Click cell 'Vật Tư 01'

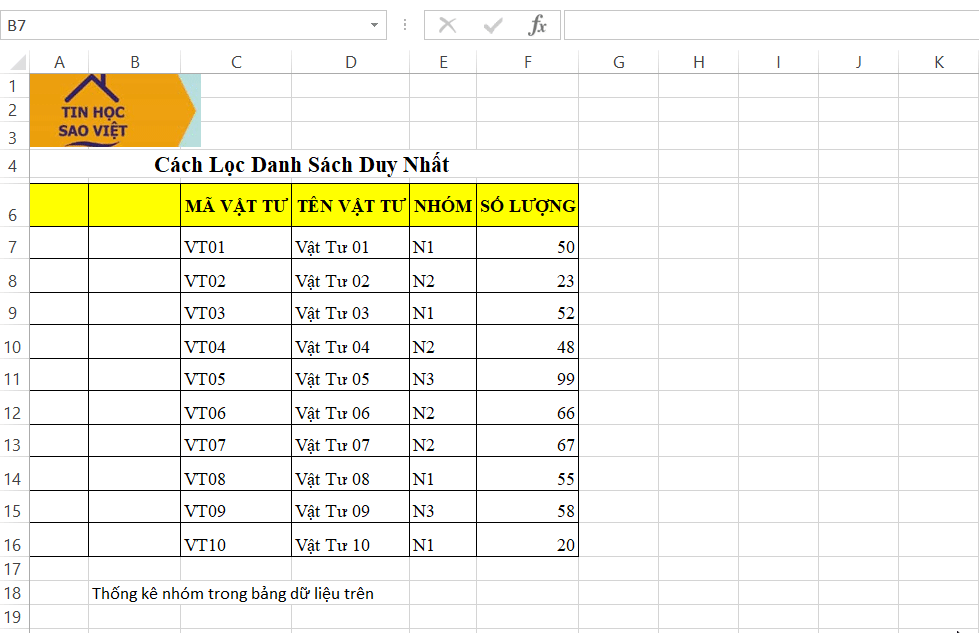[x=351, y=243]
